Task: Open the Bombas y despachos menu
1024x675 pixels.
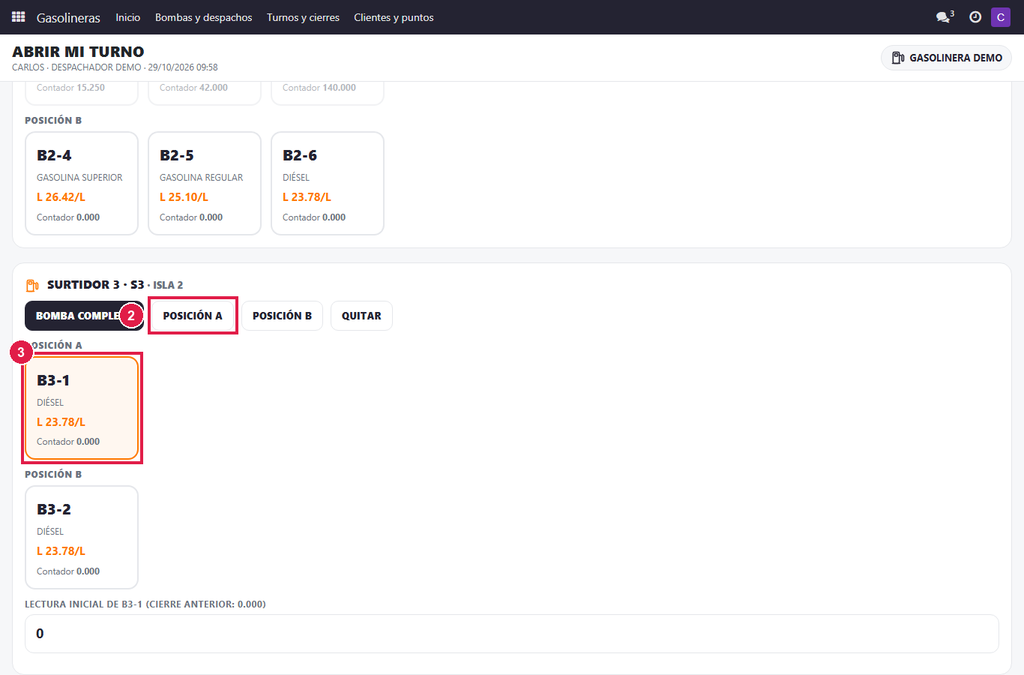Action: pos(204,18)
